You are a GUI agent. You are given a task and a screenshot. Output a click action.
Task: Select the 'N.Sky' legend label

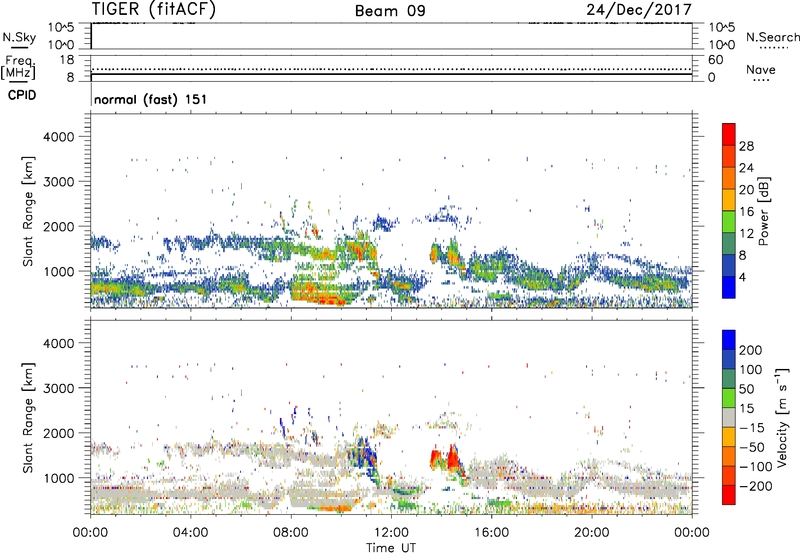pos(19,37)
